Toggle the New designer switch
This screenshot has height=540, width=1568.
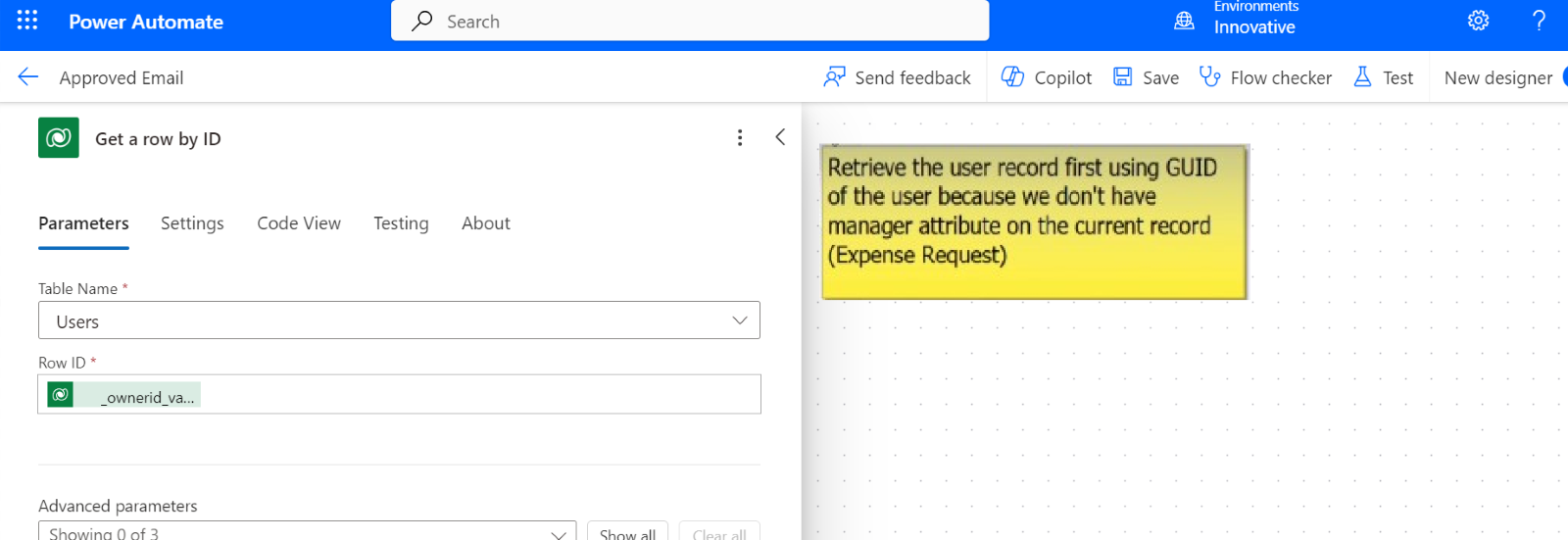pos(1562,77)
